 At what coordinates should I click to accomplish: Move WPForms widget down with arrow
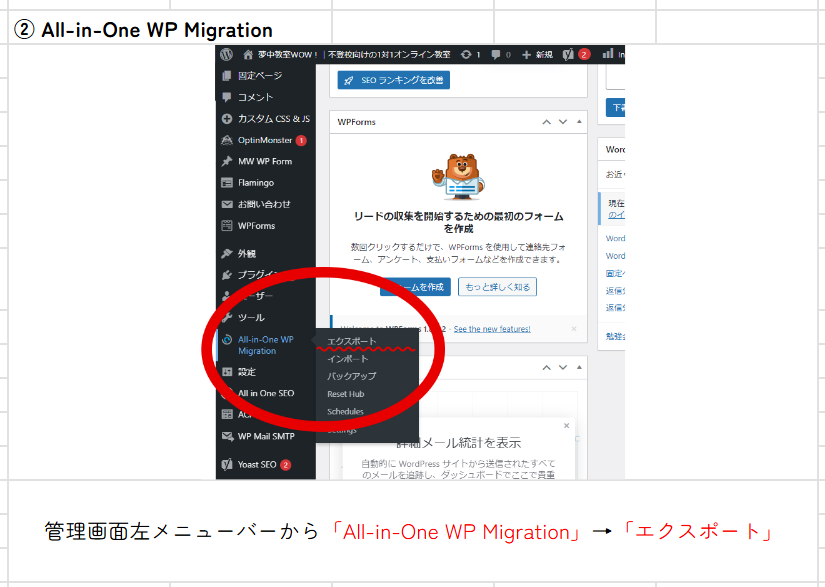[562, 122]
